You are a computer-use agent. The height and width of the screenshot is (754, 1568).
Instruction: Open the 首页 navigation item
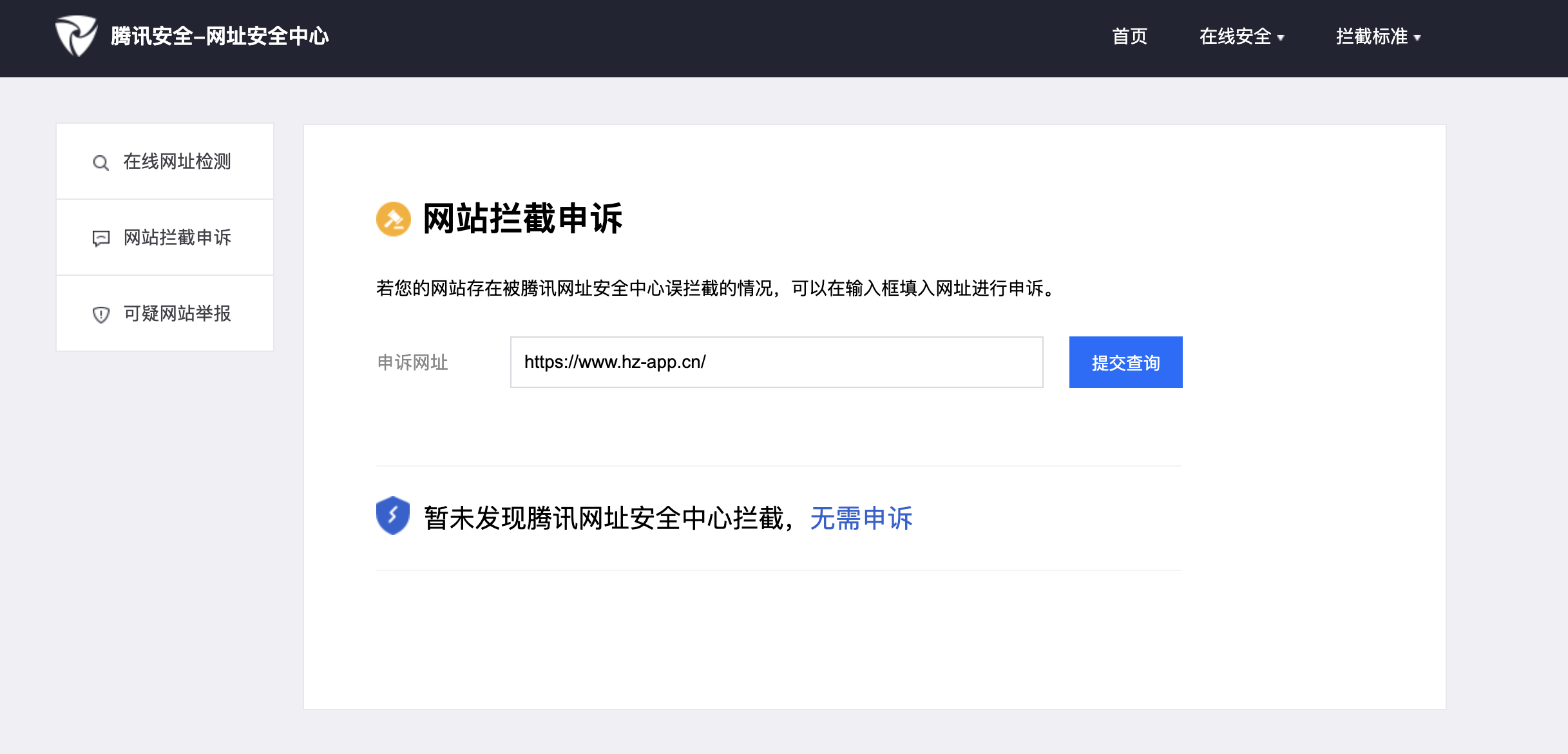coord(1129,36)
